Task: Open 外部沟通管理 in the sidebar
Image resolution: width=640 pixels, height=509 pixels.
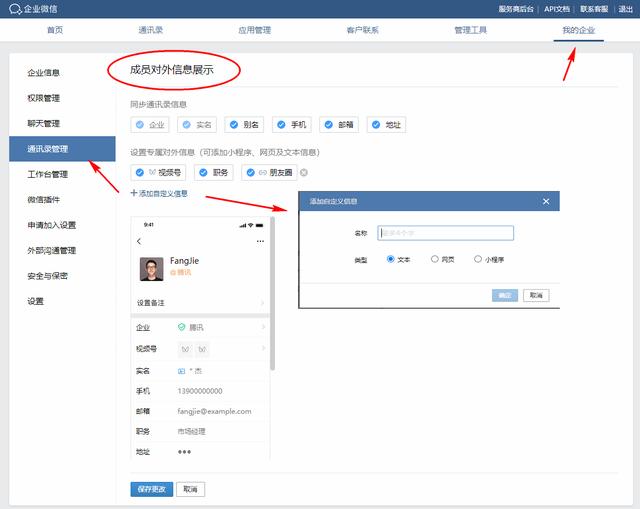Action: [52, 250]
